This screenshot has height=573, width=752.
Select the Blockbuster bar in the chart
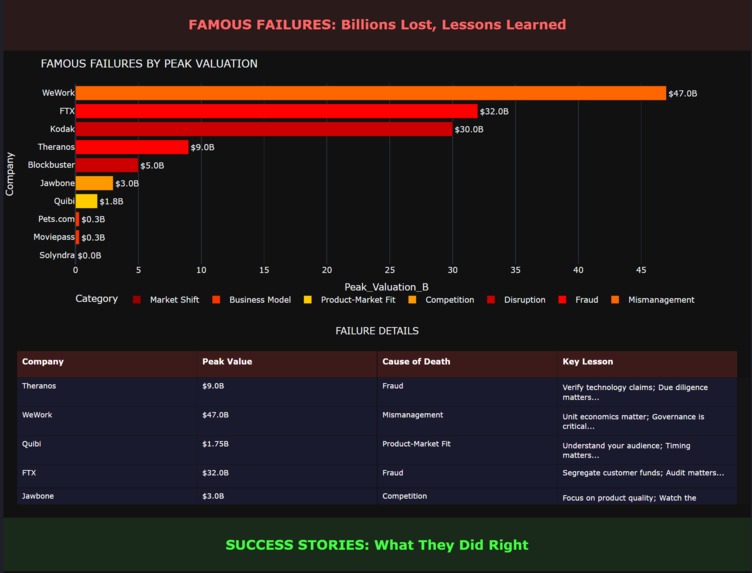pos(107,165)
